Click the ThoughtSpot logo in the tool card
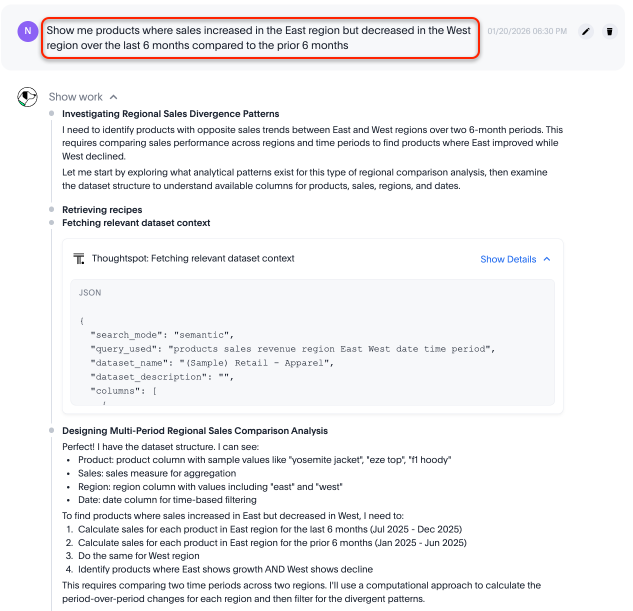This screenshot has width=633, height=611. tap(79, 258)
